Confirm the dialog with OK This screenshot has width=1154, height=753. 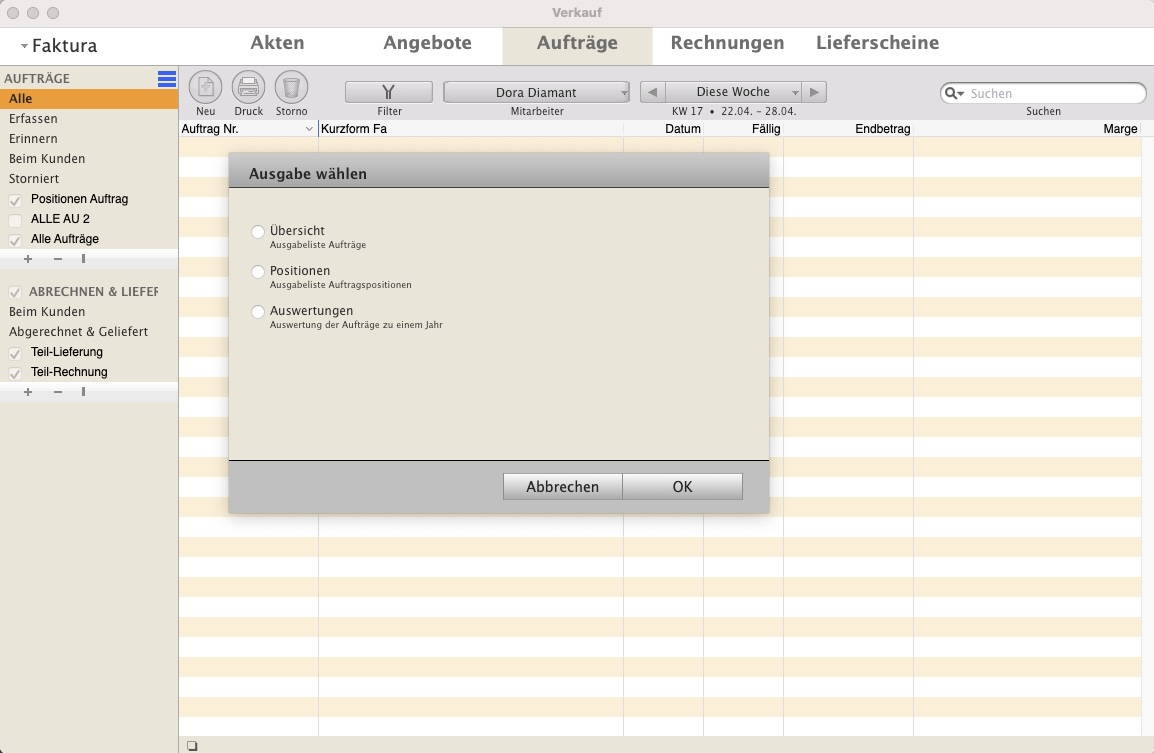682,486
